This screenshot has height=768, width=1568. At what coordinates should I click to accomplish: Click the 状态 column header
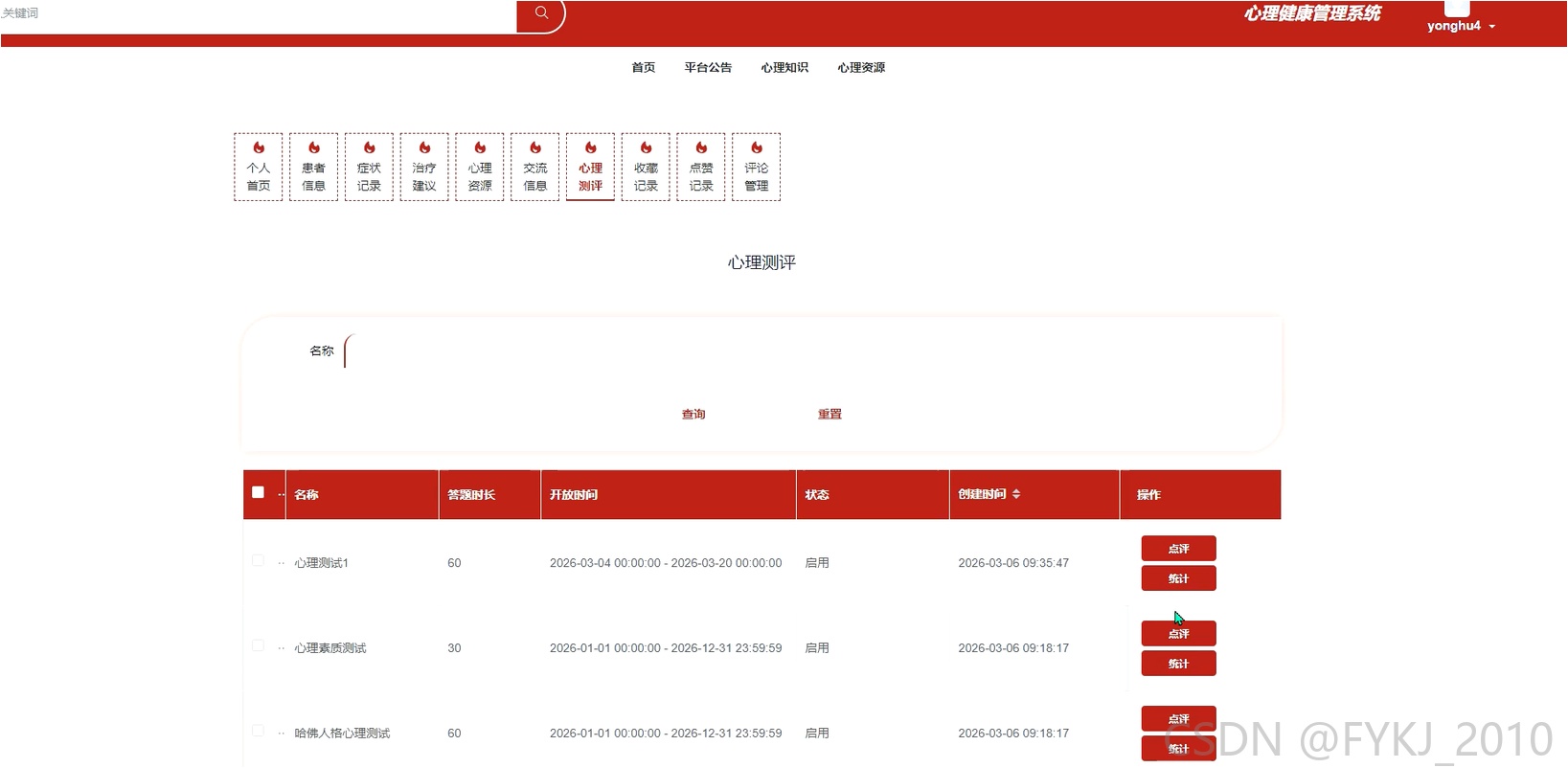[873, 495]
